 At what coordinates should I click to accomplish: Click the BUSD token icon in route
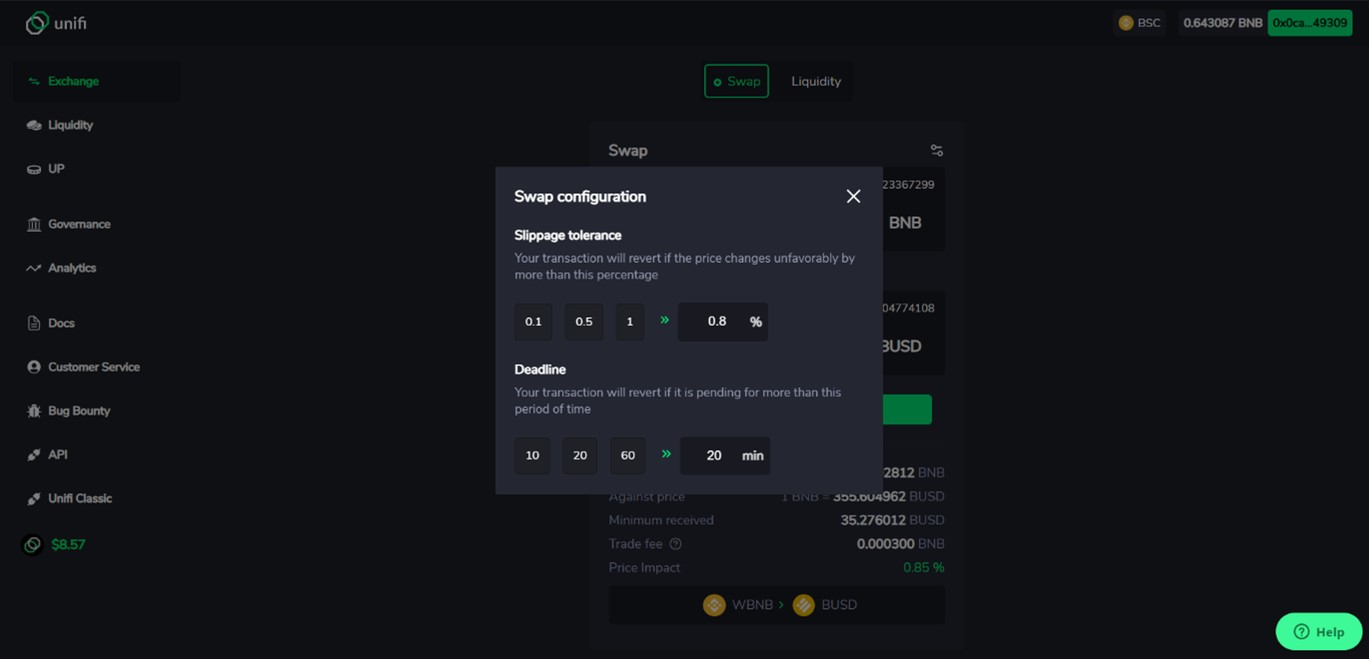pos(804,605)
